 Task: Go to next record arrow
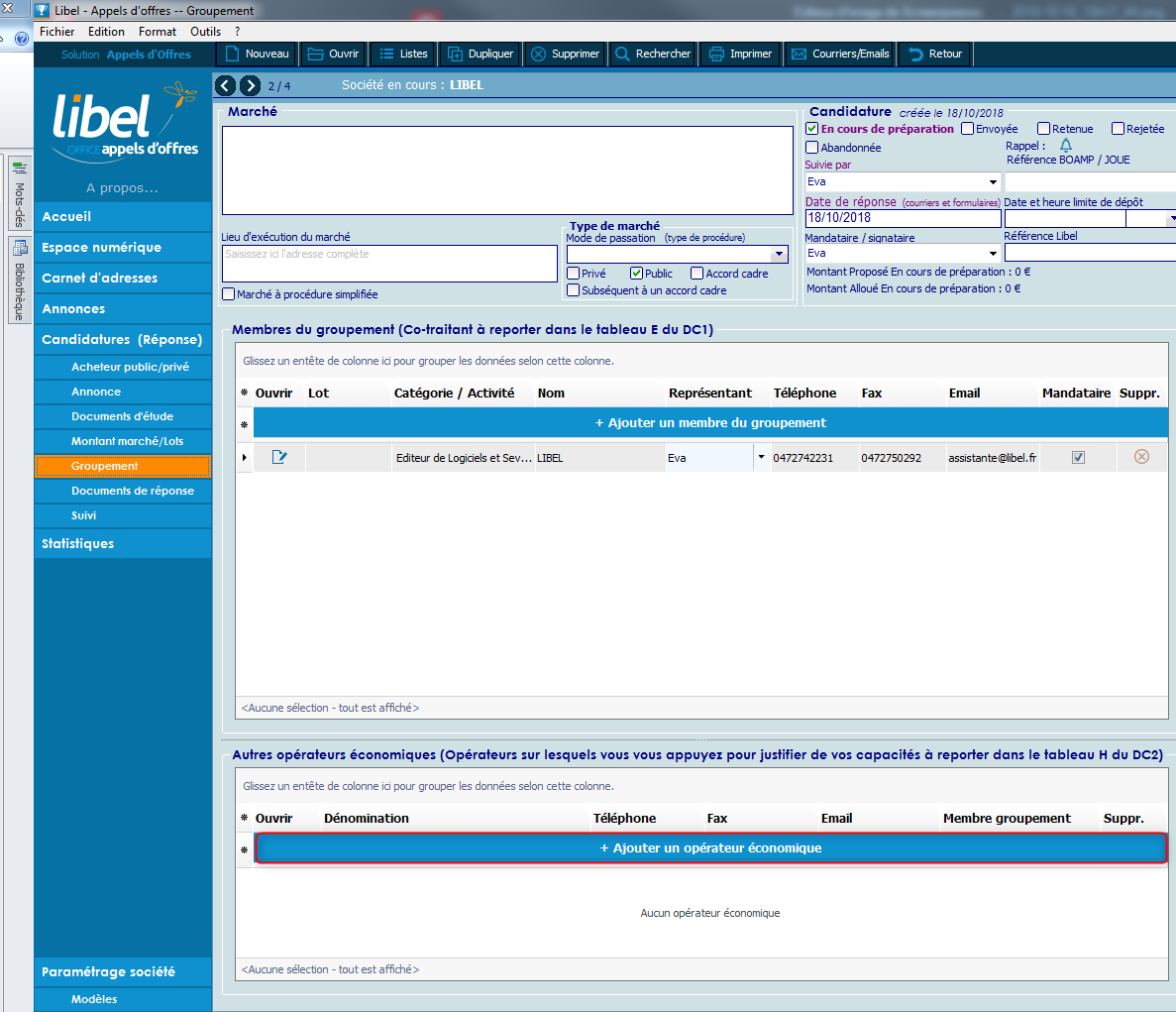click(x=251, y=85)
